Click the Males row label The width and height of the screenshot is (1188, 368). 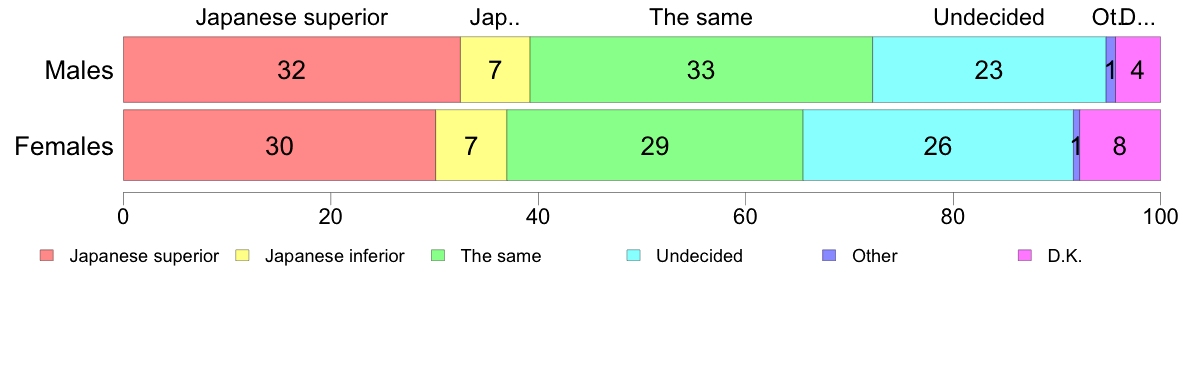pyautogui.click(x=79, y=70)
